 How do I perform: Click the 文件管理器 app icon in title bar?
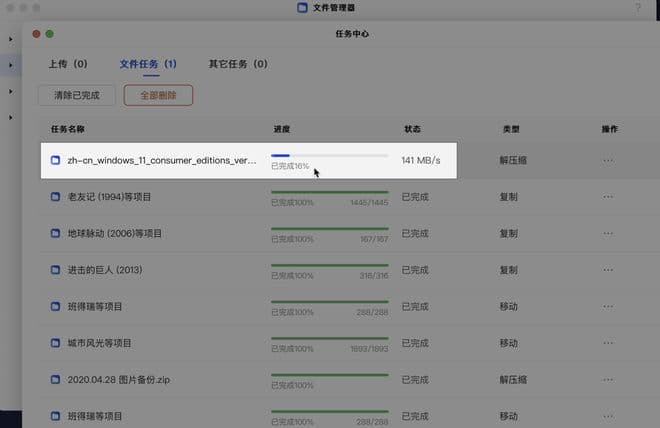point(302,9)
